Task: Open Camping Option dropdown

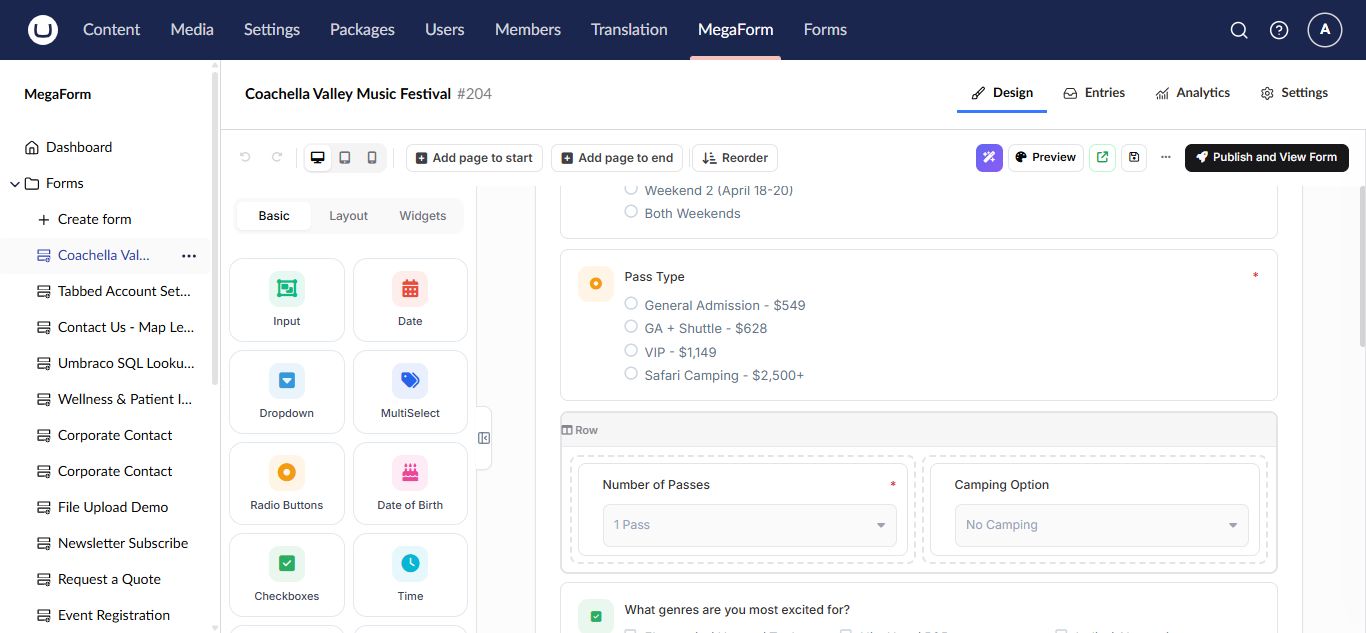Action: click(1101, 525)
